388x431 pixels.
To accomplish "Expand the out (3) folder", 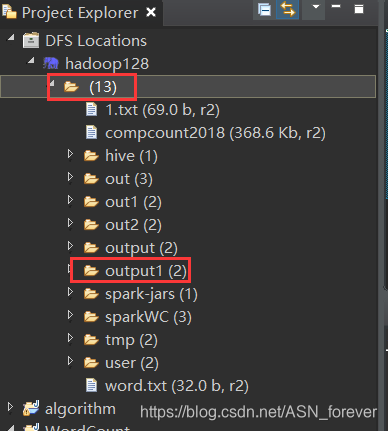I will pos(70,177).
